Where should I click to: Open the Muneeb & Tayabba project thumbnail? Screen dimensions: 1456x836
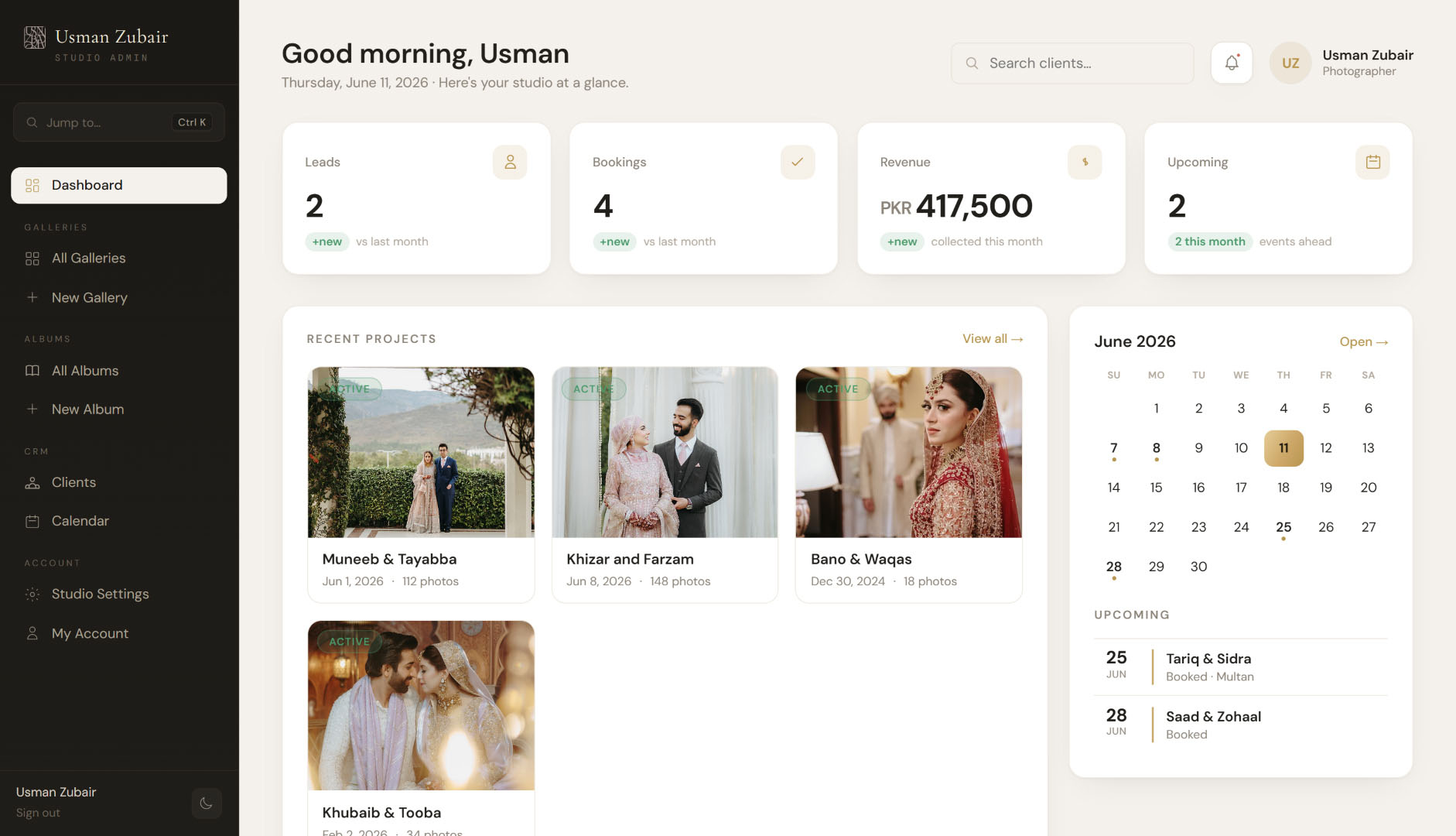(x=421, y=452)
